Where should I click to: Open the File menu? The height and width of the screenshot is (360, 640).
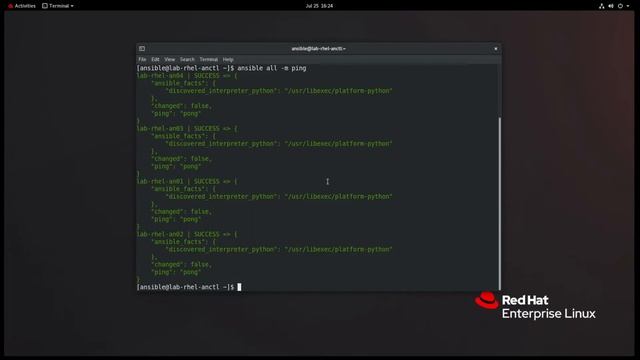pyautogui.click(x=142, y=59)
